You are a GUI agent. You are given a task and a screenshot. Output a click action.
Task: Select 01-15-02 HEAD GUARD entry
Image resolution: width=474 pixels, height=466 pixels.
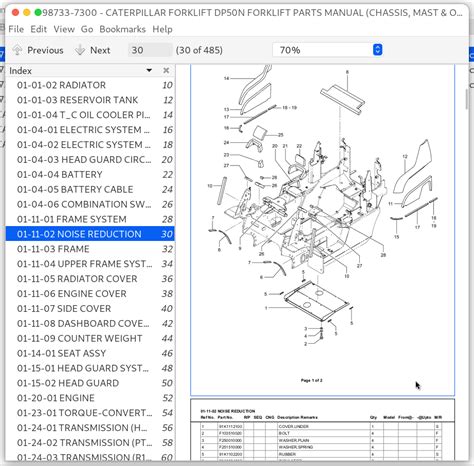tap(90, 383)
